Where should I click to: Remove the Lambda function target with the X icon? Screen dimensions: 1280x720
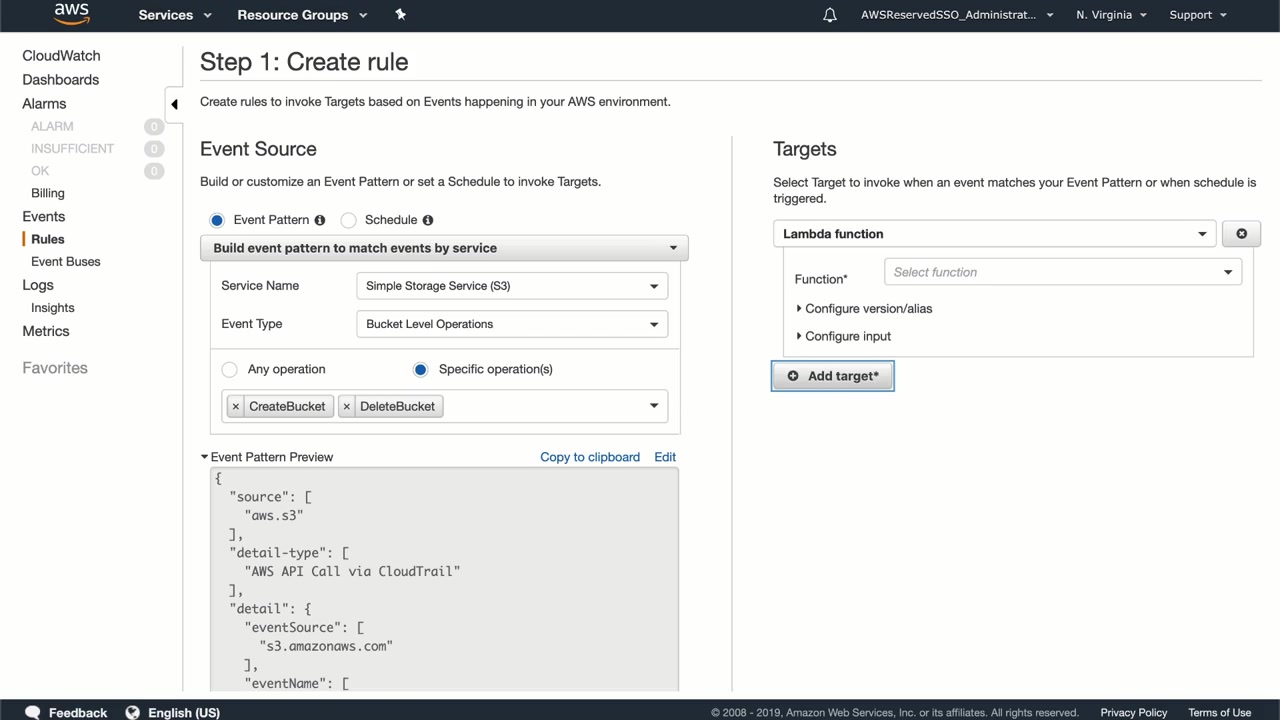(x=1241, y=234)
